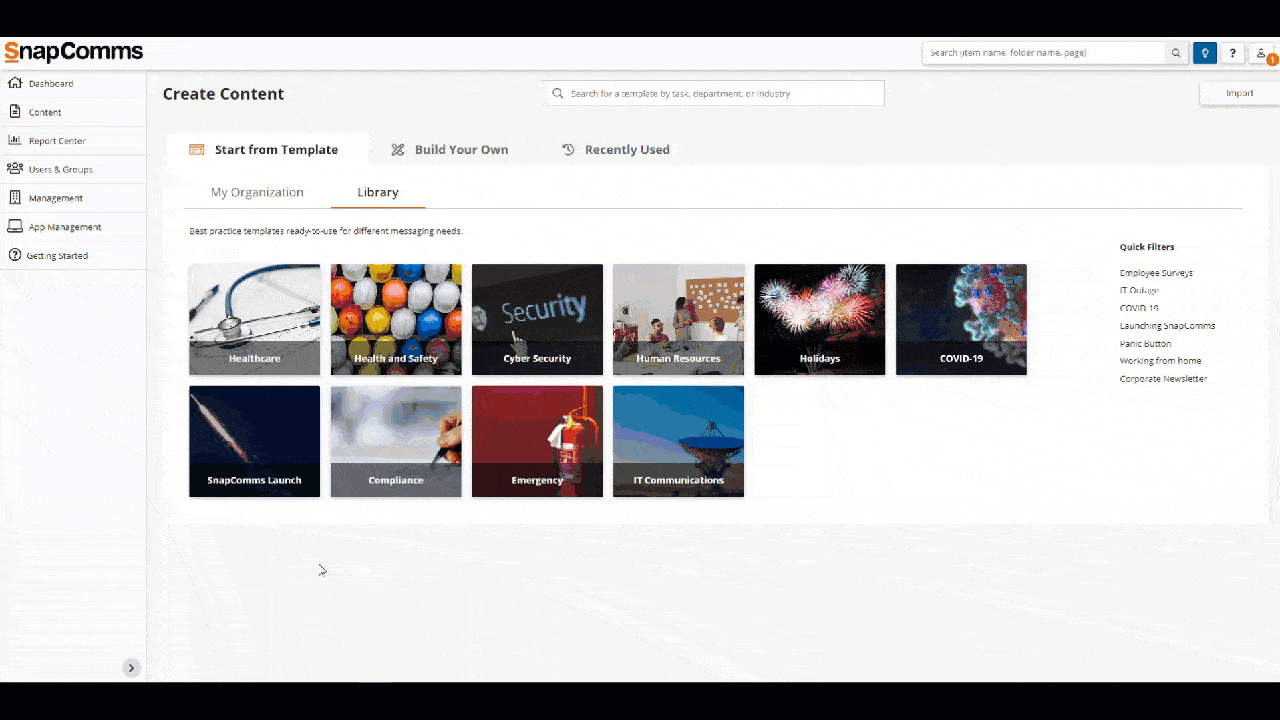The image size is (1280, 720).
Task: Select the My Organization sub-tab
Action: 257,192
